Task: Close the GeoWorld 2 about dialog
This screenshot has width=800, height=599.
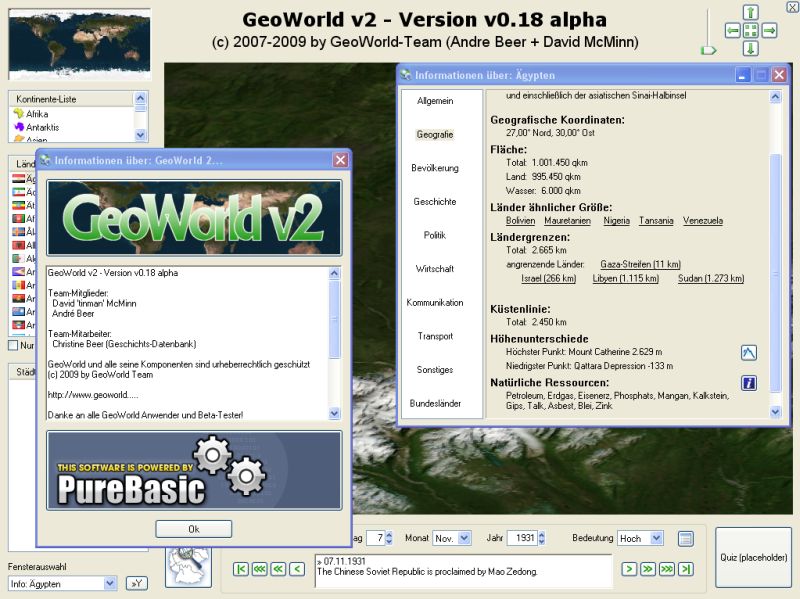Action: coord(340,160)
